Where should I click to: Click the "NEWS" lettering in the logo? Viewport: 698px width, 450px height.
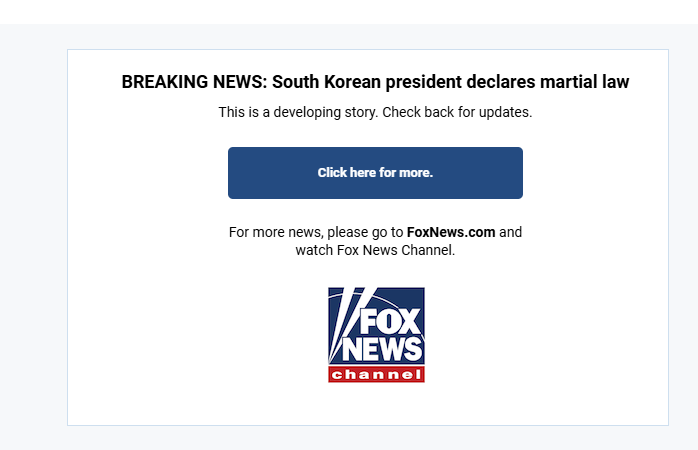tap(382, 349)
